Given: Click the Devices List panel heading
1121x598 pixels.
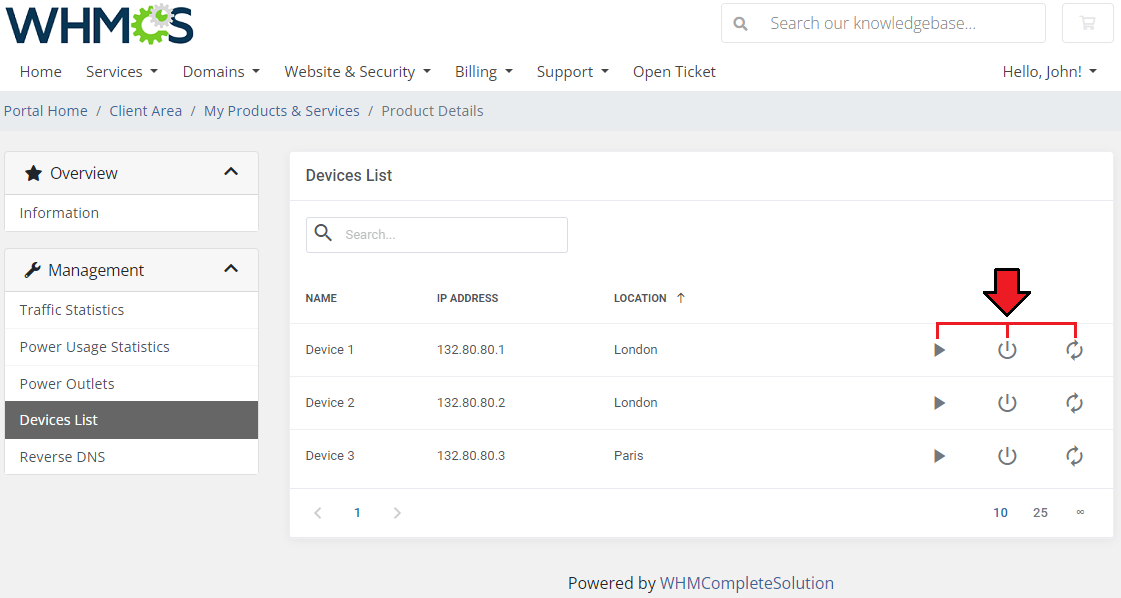Looking at the screenshot, I should 349,175.
